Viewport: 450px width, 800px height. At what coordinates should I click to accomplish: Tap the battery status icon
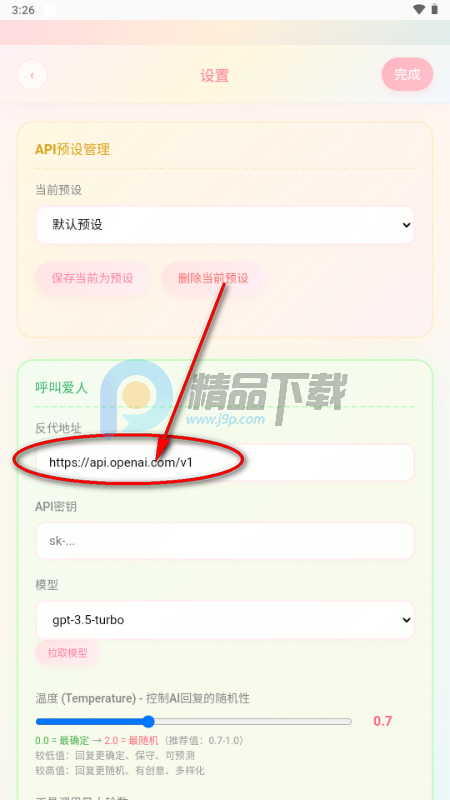coord(435,9)
